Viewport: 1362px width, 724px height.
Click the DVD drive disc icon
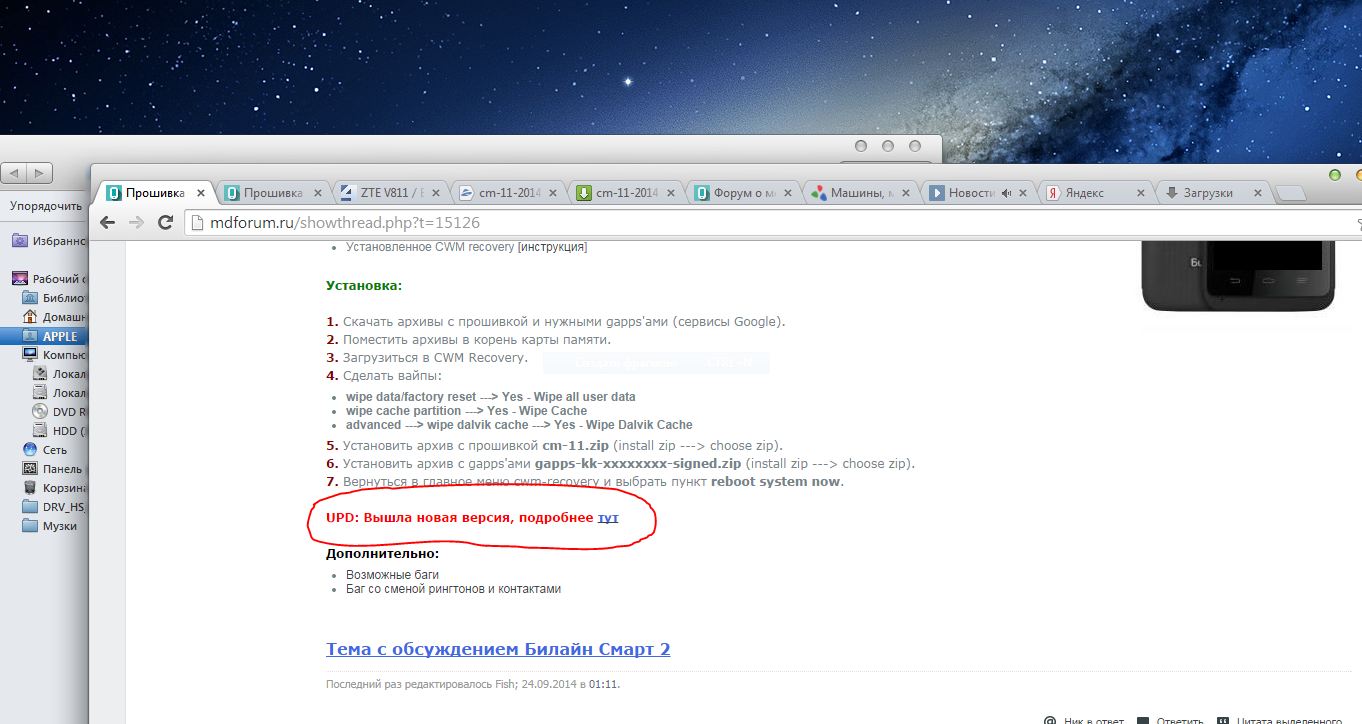[x=40, y=411]
